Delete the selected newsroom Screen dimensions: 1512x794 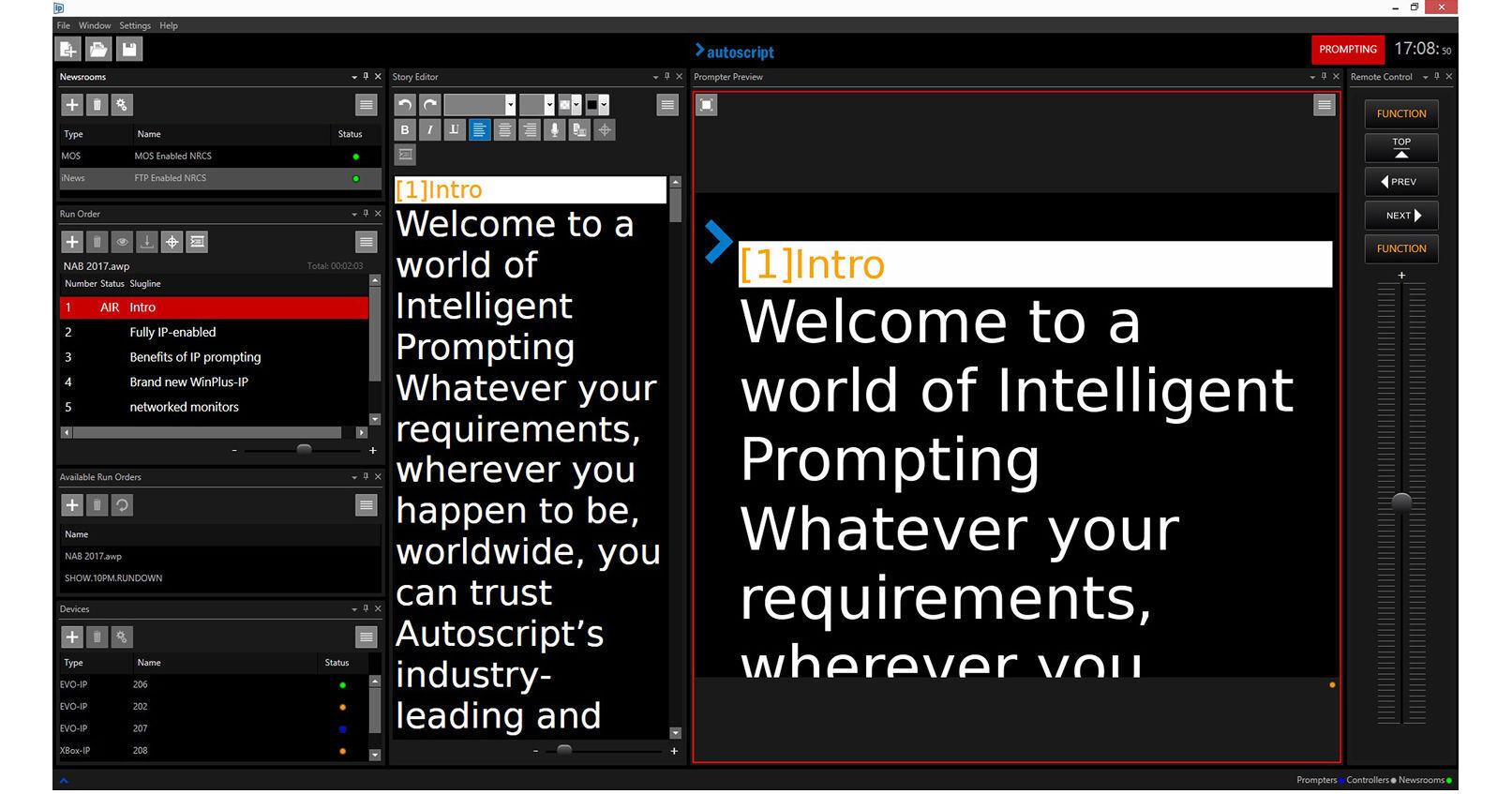[97, 105]
